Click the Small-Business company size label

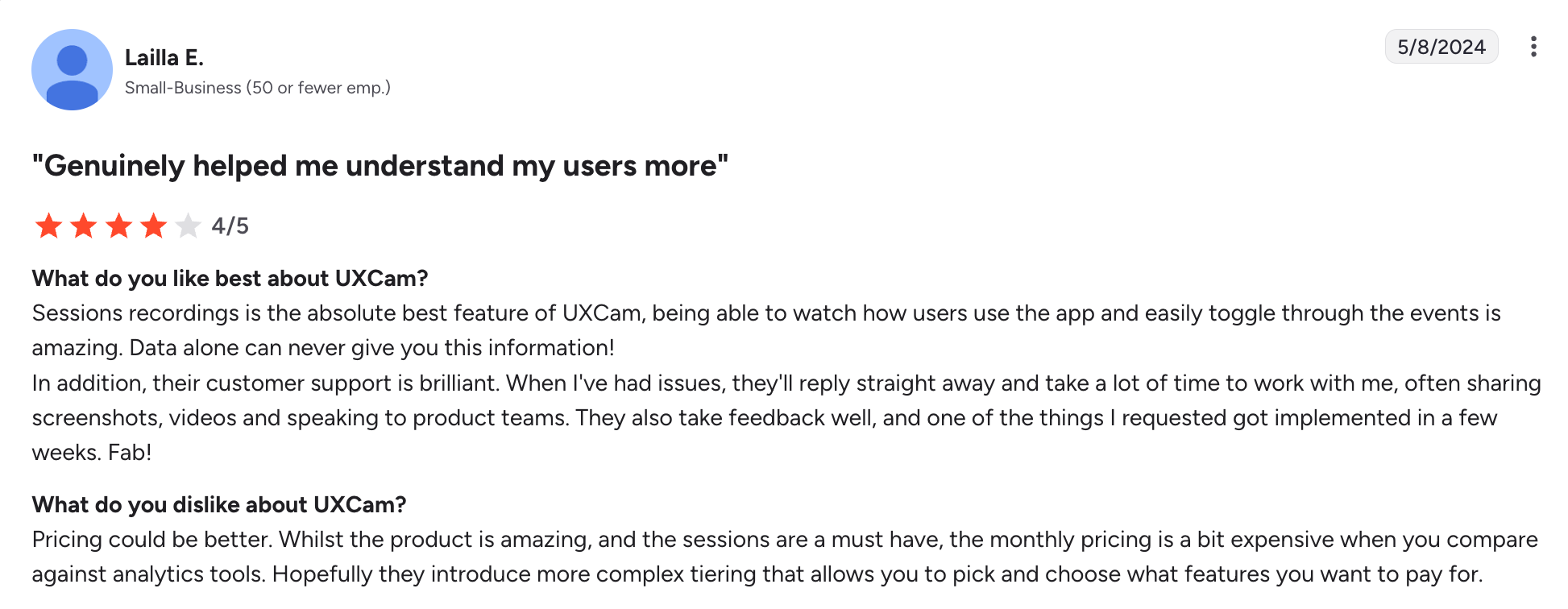[257, 88]
